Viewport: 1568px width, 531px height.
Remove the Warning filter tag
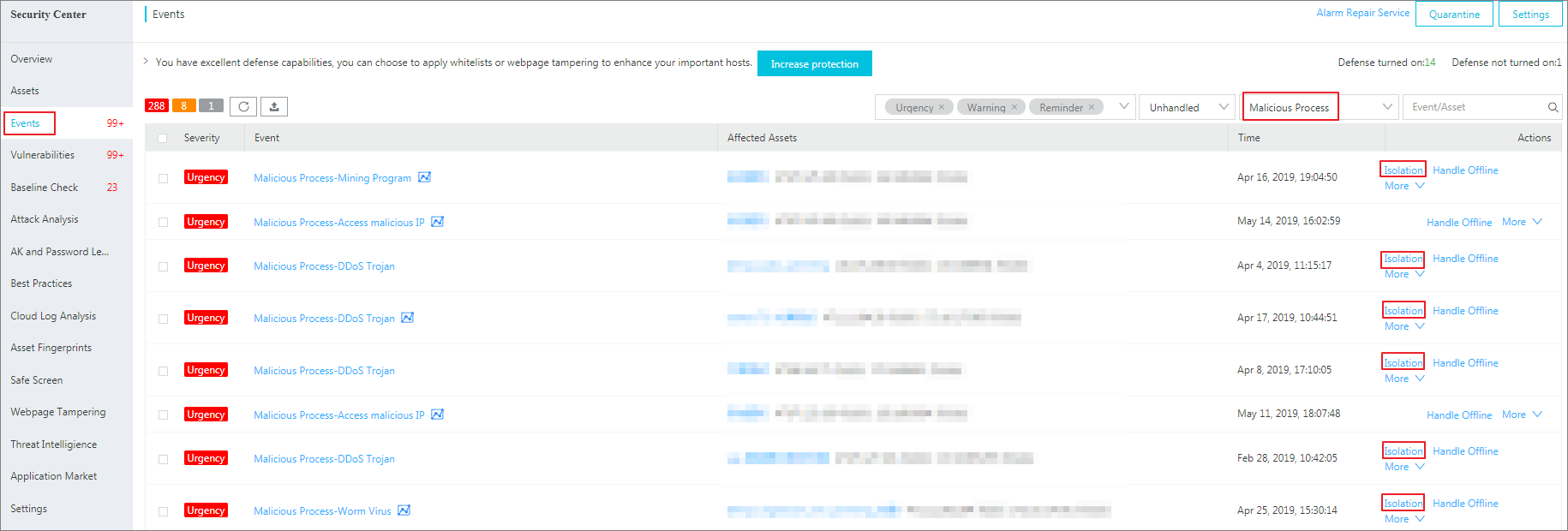pyautogui.click(x=1014, y=107)
